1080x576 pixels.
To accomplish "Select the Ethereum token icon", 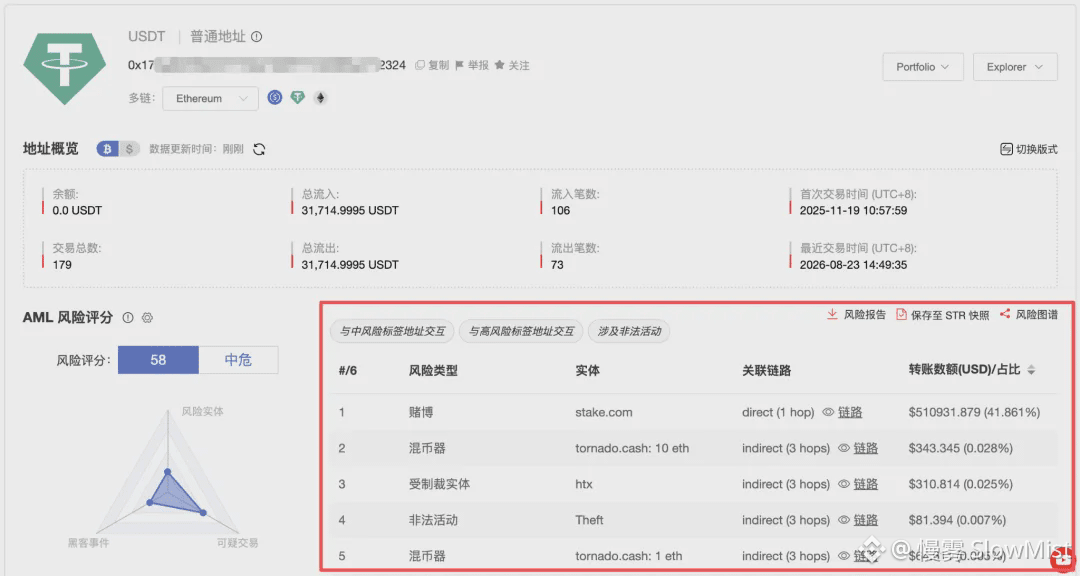I will pos(320,98).
